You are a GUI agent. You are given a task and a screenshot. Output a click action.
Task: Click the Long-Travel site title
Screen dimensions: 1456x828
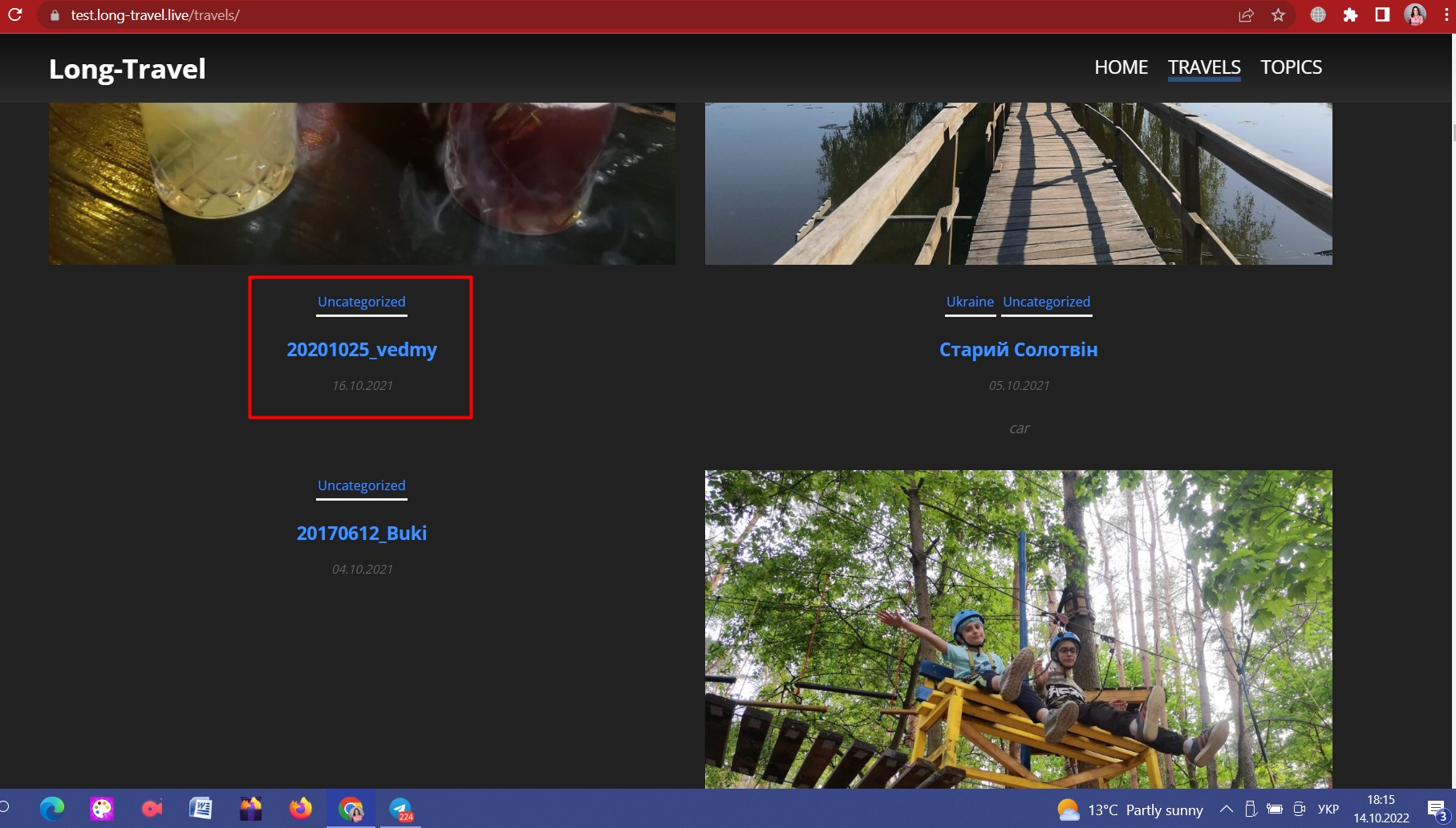(x=127, y=69)
